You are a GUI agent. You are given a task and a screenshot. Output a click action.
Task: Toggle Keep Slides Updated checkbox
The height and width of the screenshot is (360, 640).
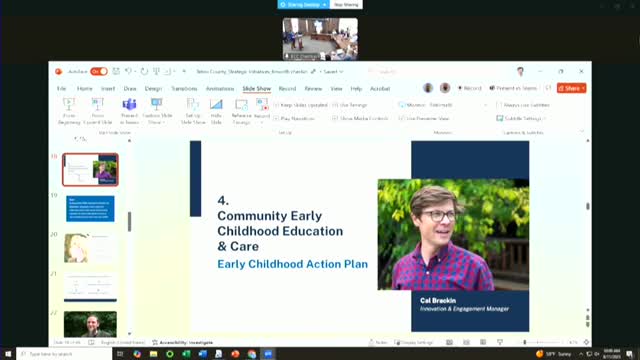pos(276,105)
